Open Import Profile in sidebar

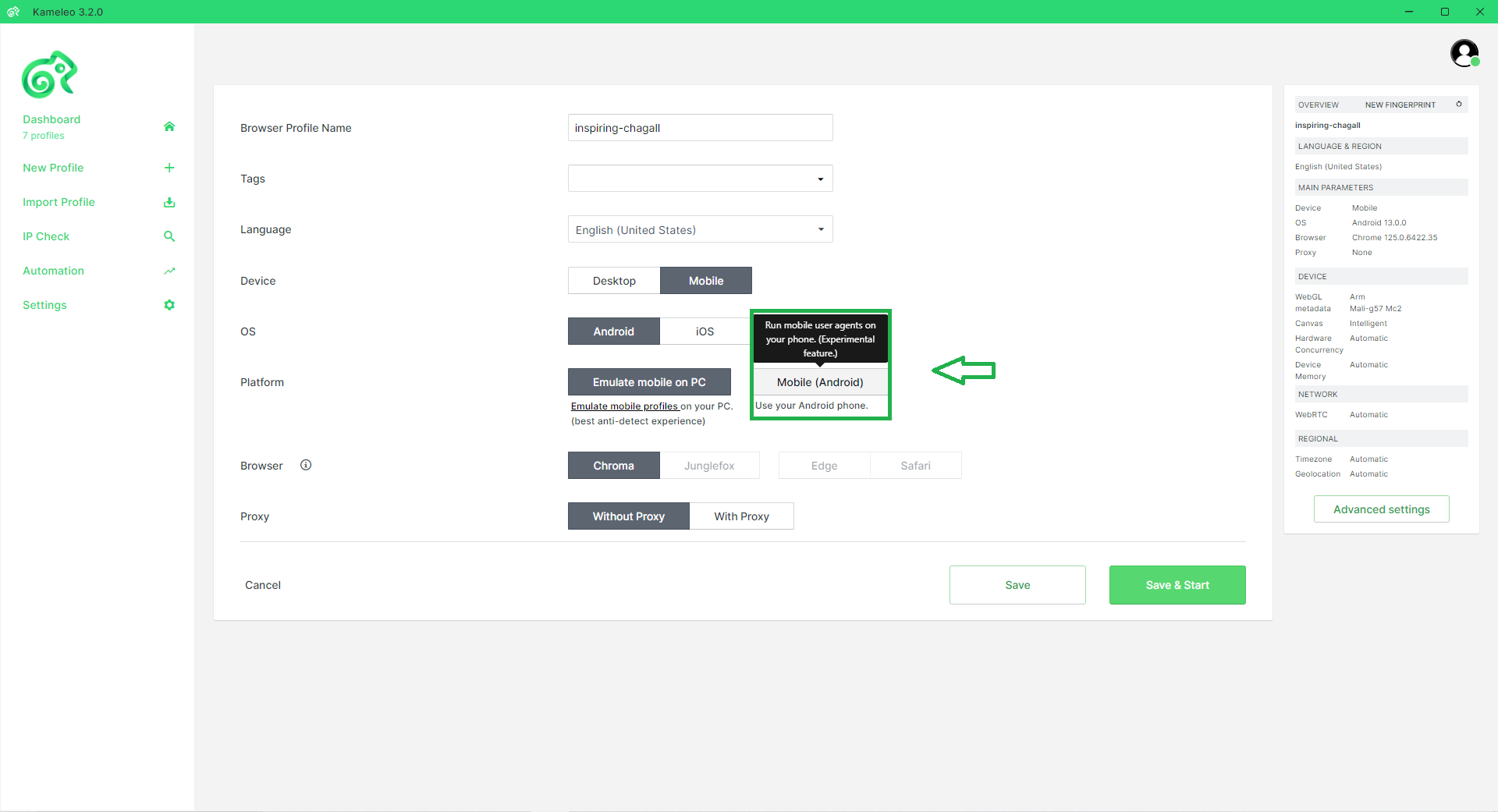[x=59, y=202]
